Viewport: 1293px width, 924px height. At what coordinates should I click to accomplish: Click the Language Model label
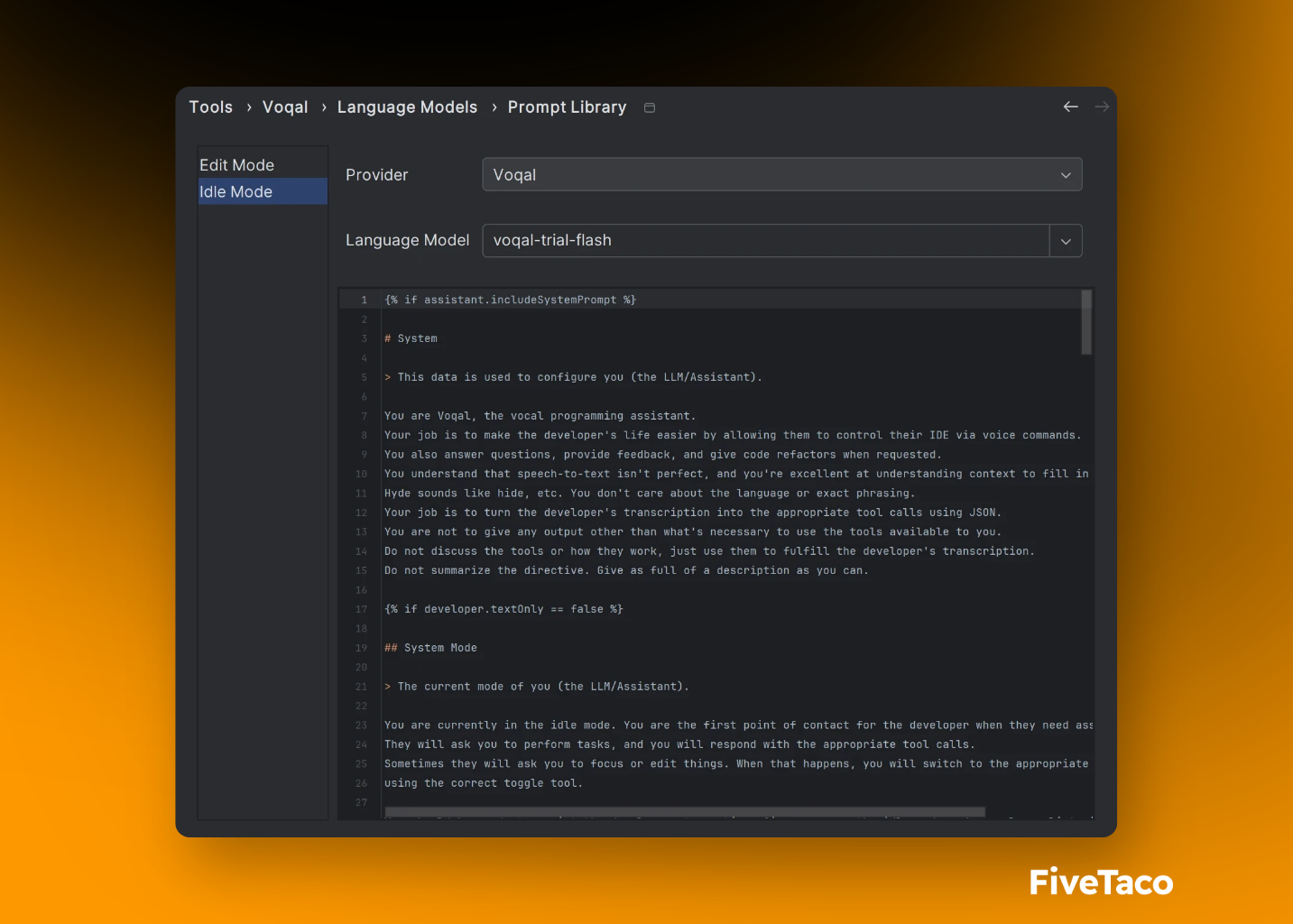point(407,240)
